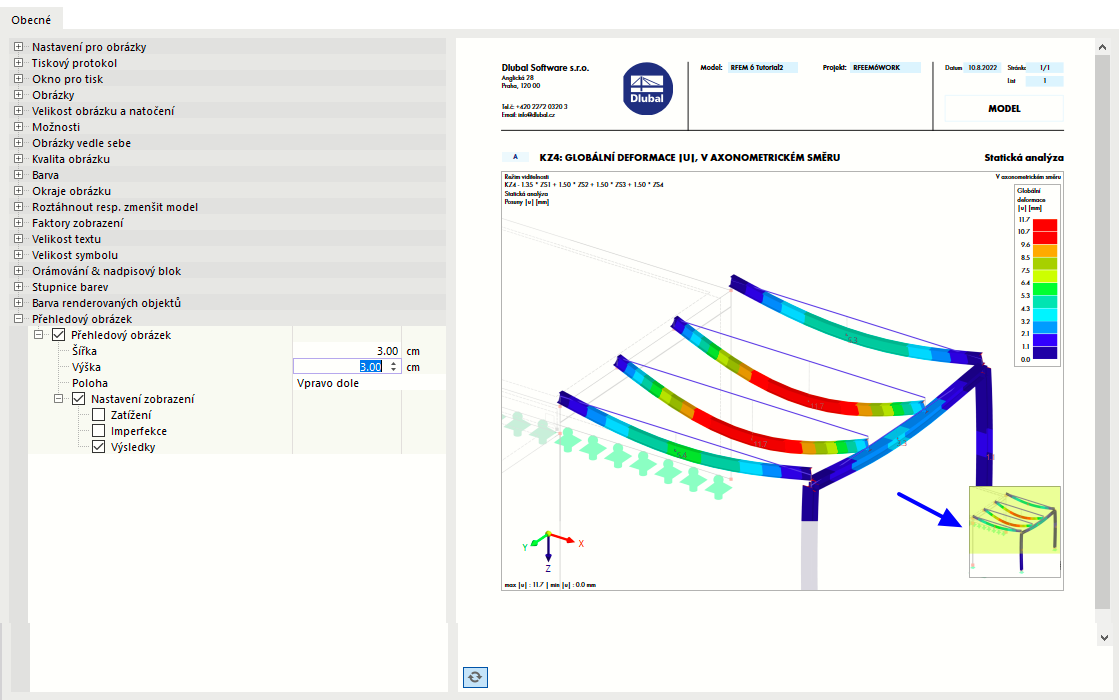This screenshot has height=700, width=1119.
Task: Expand Obrázky vedle sebe section
Action: click(x=19, y=143)
